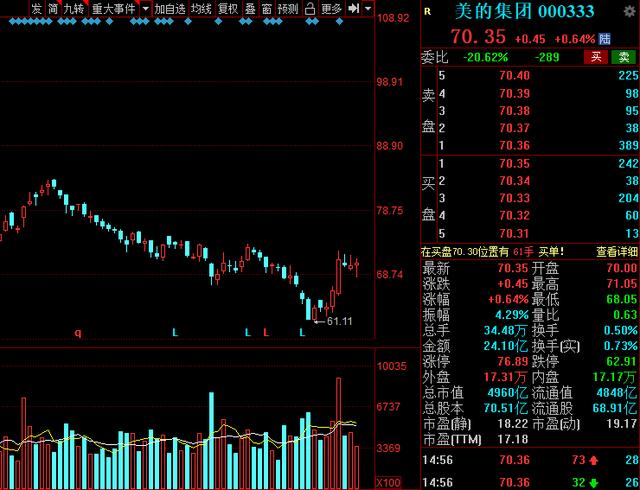Screen dimensions: 640x490
Task: Select the stock name 美的集团
Action: pos(493,11)
